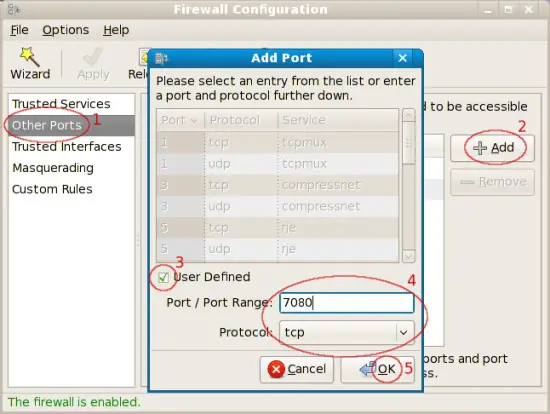Screen dimensions: 550x414
Task: Sort list by Port column header
Action: (x=180, y=120)
